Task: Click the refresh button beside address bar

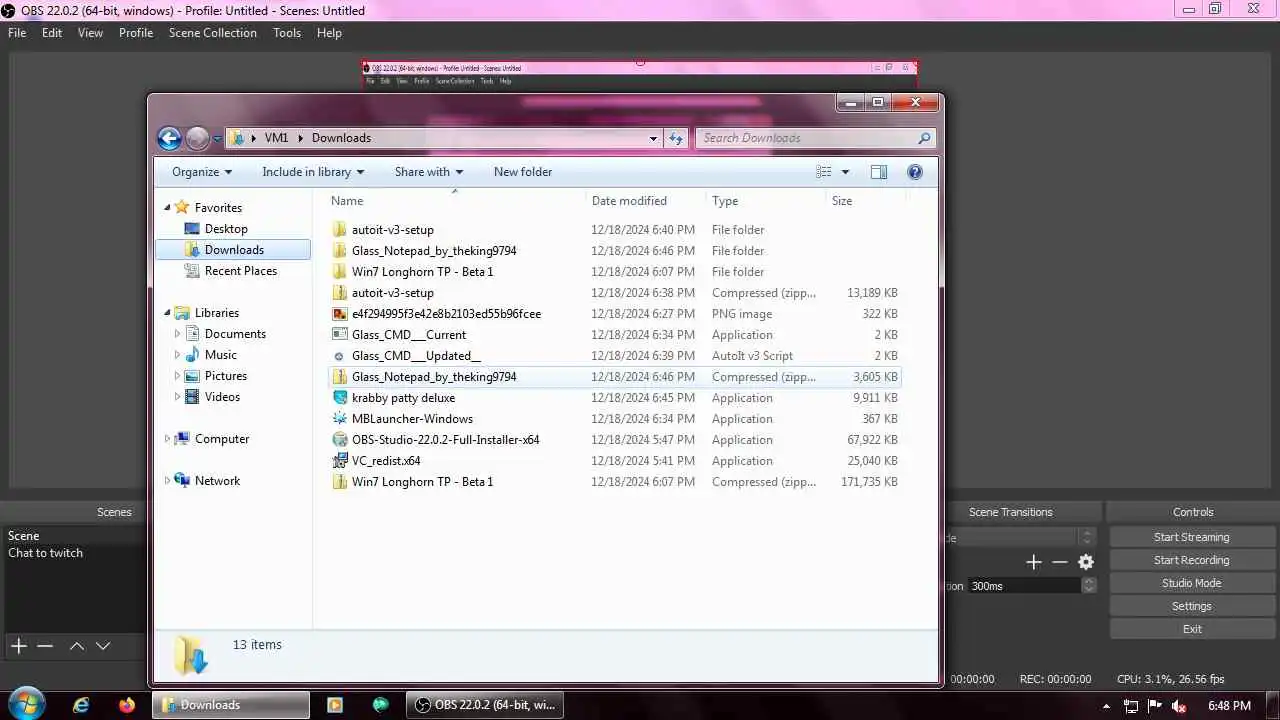Action: coord(675,138)
